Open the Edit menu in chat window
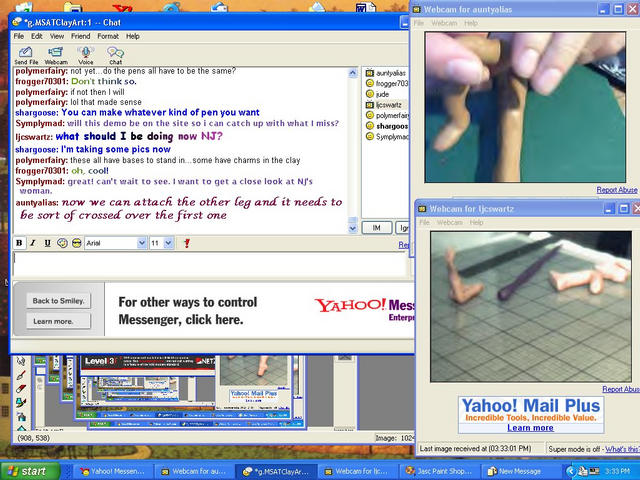The image size is (640, 480). 37,36
